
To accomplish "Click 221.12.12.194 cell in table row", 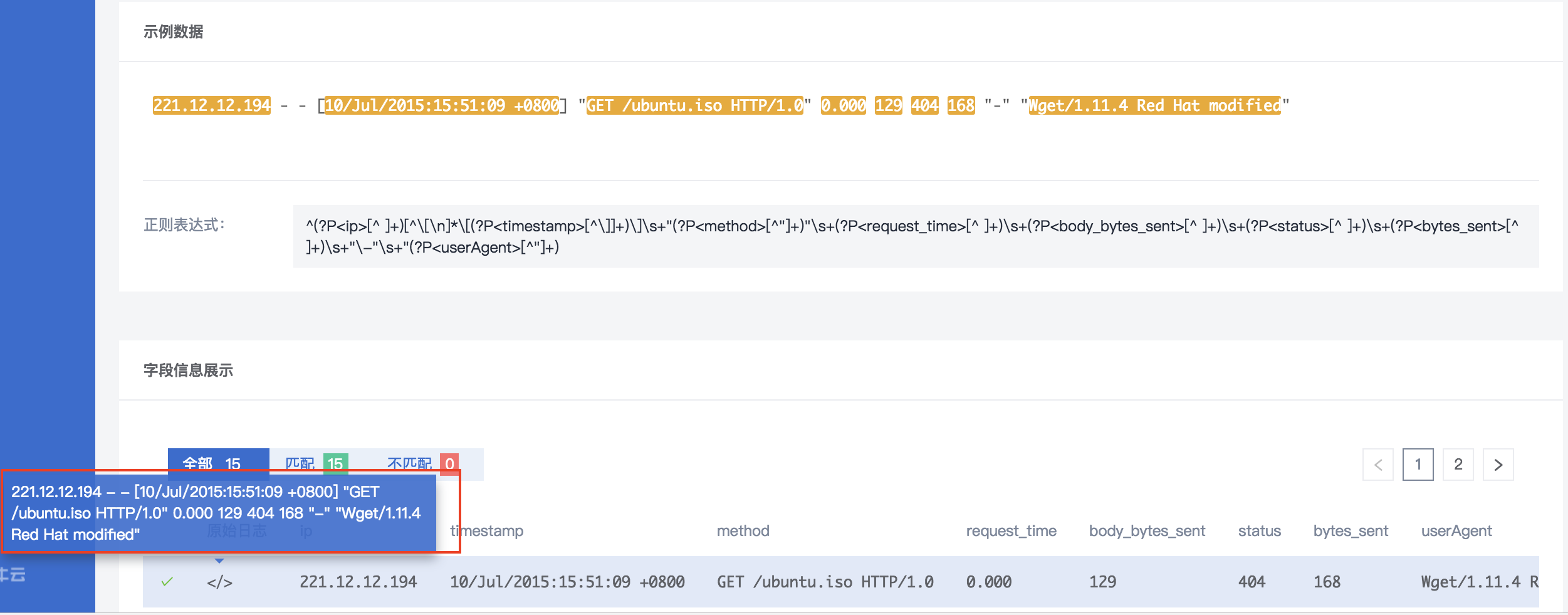I will 358,582.
